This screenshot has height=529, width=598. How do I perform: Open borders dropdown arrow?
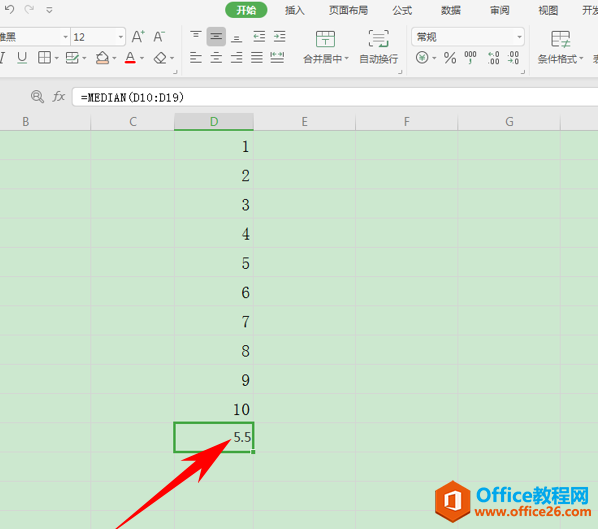coord(56,58)
